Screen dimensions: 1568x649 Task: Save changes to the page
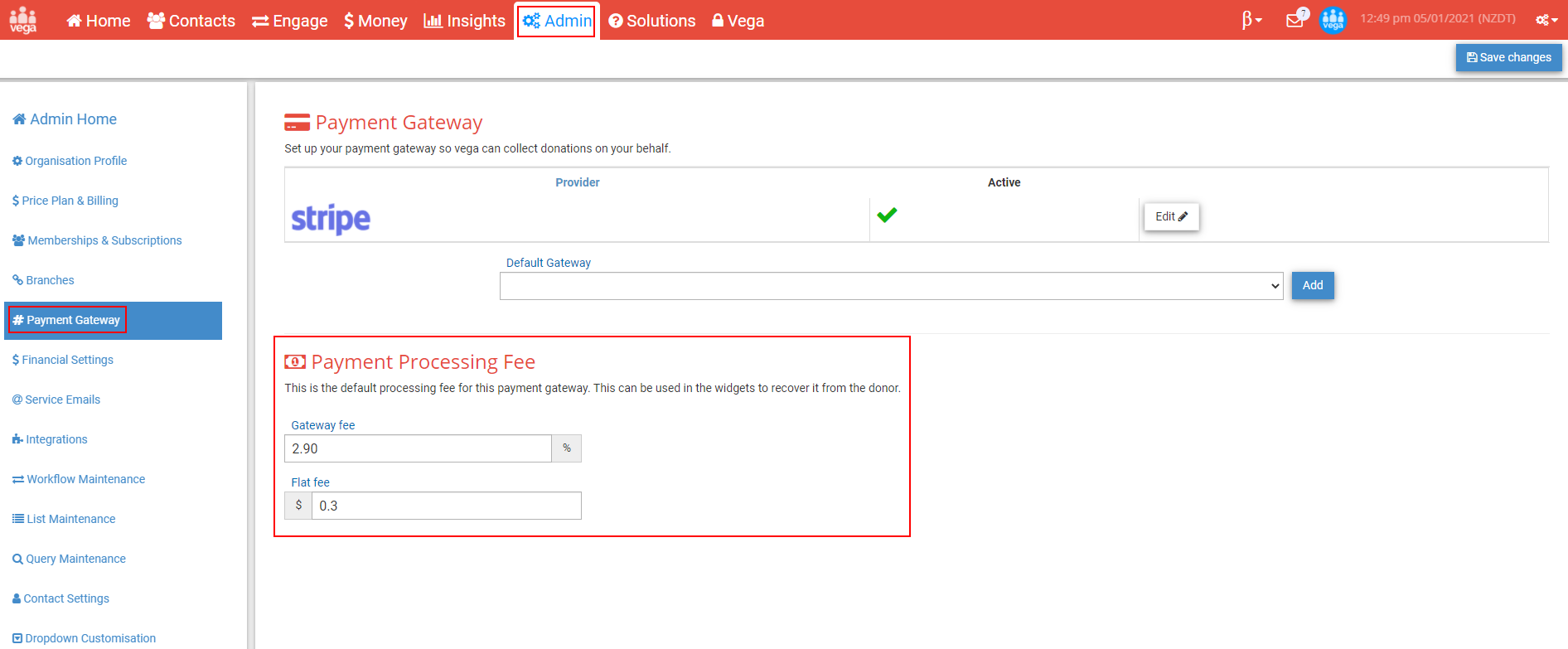tap(1508, 57)
